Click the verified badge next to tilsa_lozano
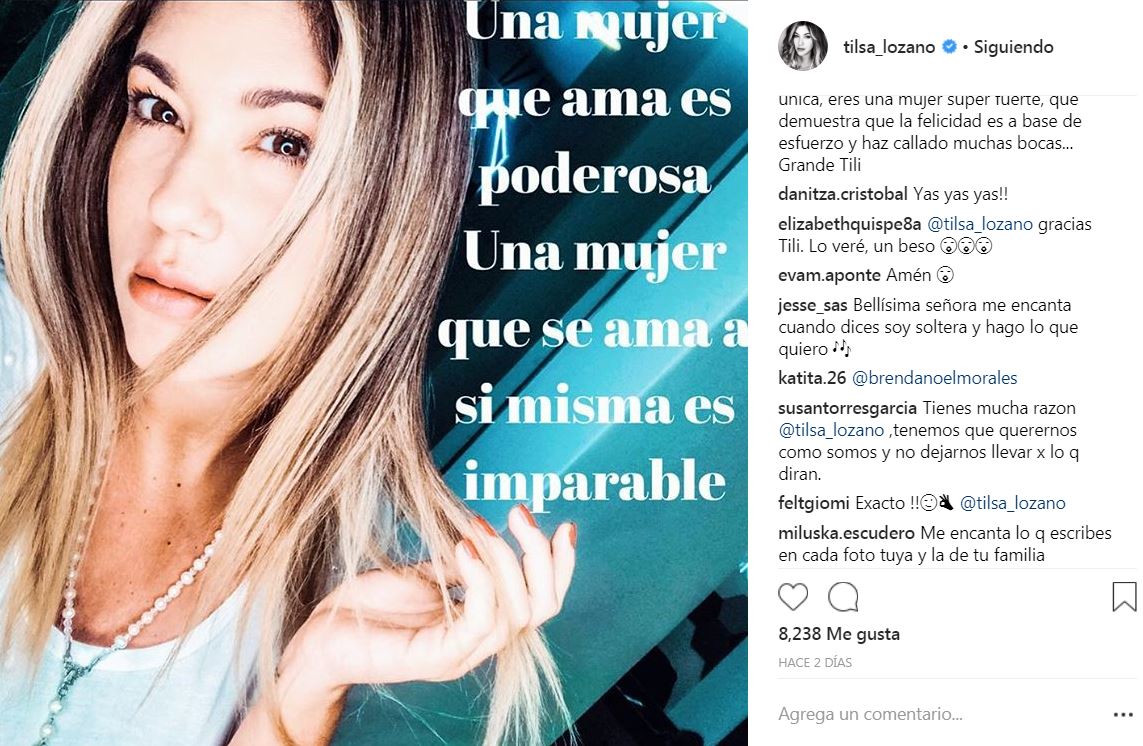 [x=949, y=47]
